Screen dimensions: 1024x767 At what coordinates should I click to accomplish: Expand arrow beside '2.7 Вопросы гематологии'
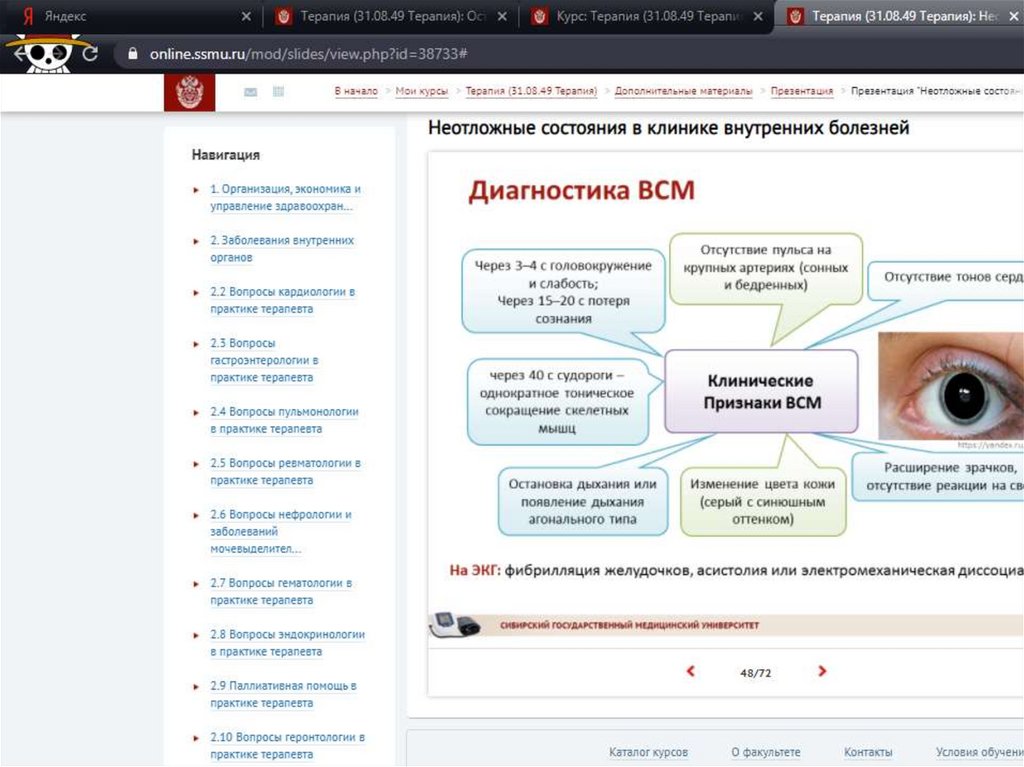click(x=196, y=584)
